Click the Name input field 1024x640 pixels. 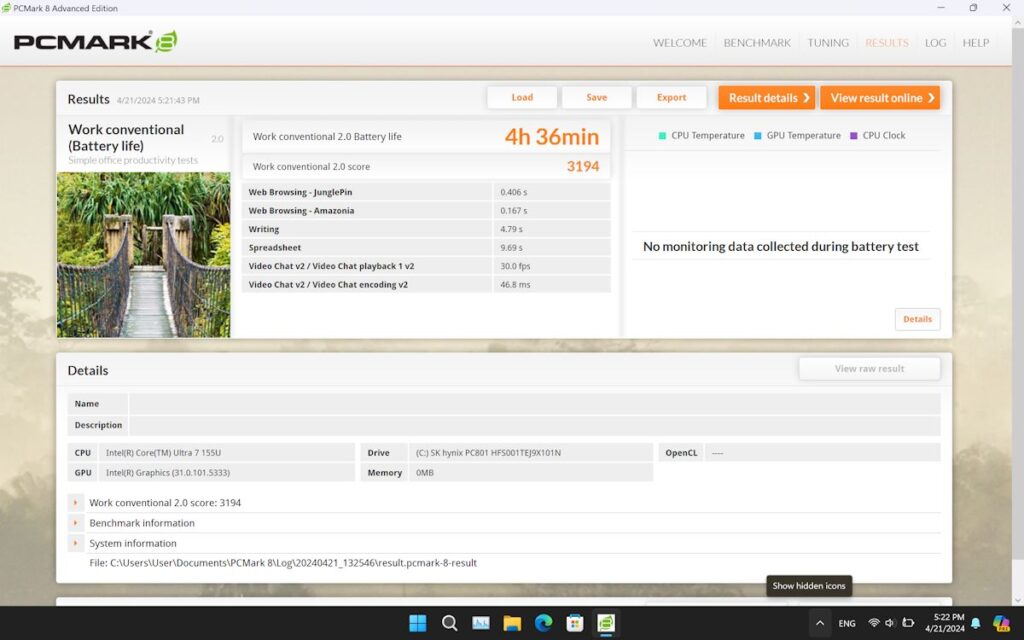click(x=534, y=404)
